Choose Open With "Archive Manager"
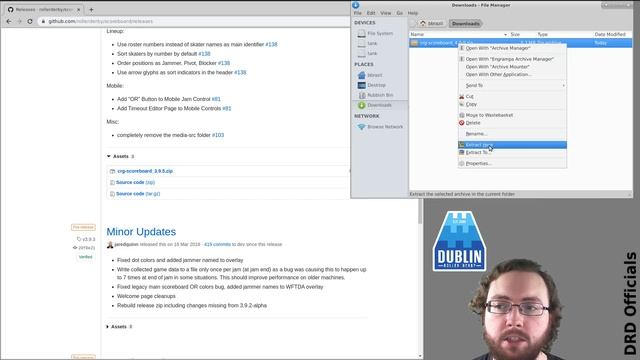 click(512, 48)
